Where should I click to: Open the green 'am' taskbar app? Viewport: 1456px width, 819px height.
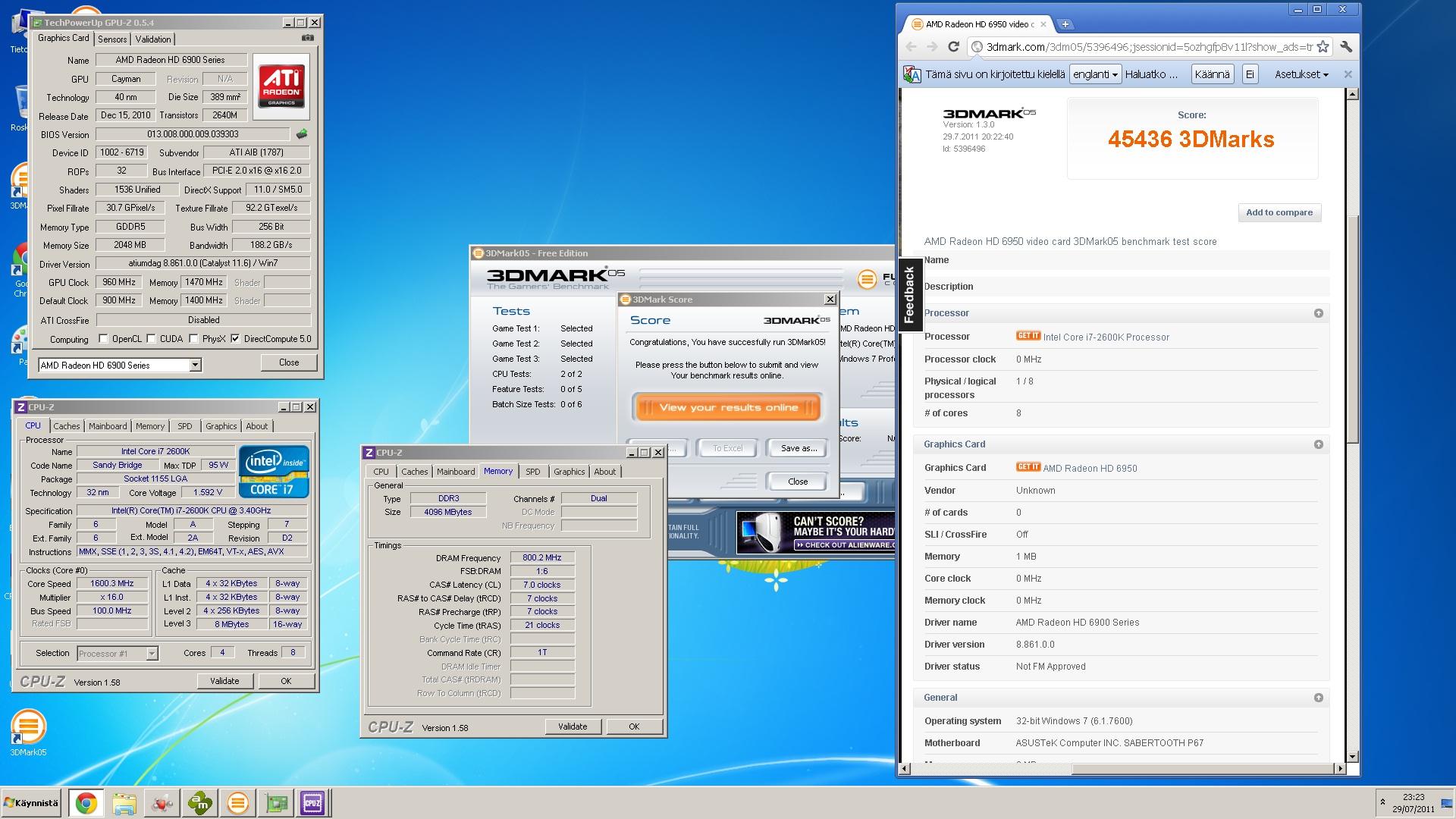tap(200, 803)
